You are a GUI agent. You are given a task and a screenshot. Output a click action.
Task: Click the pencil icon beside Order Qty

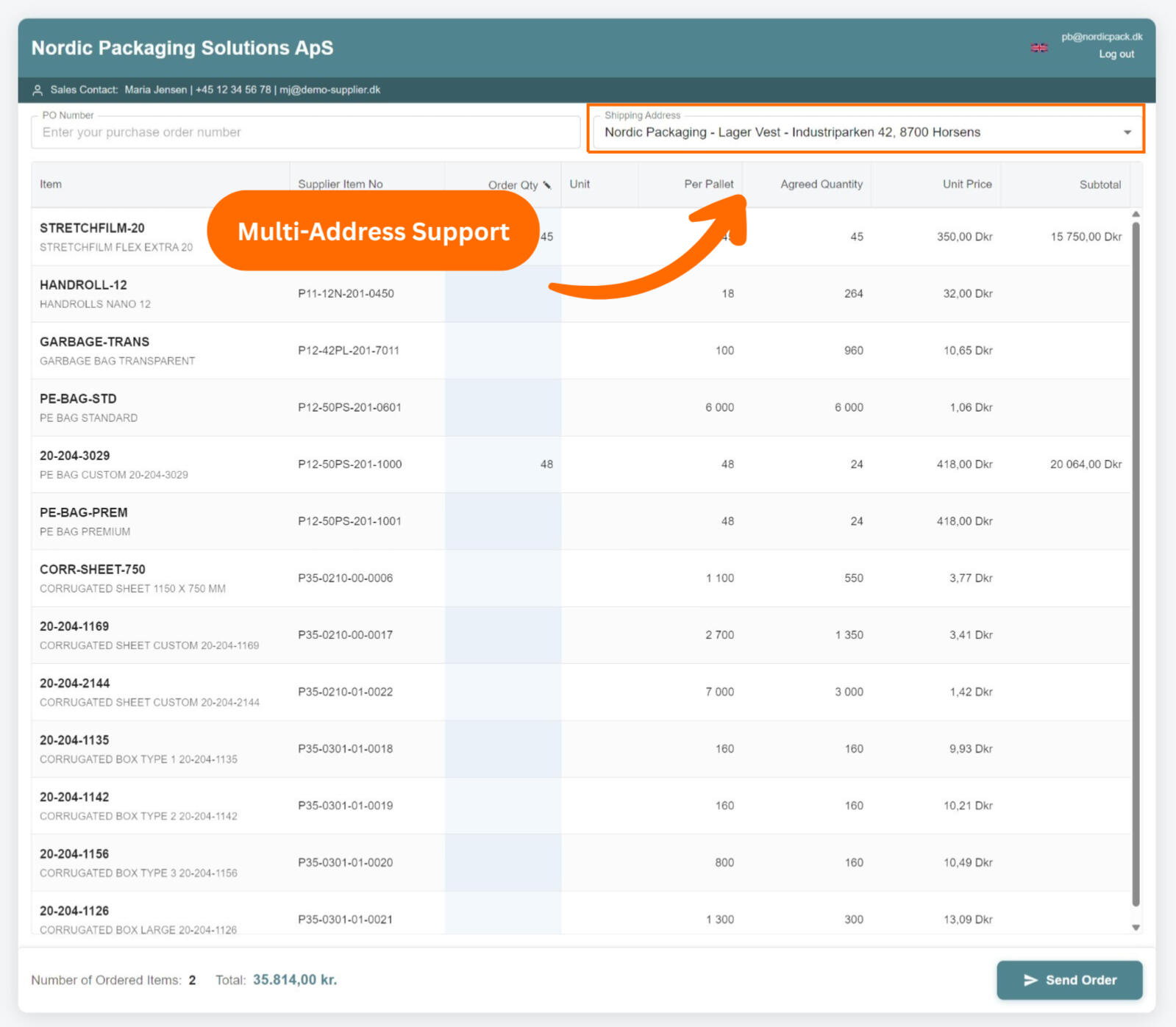[x=546, y=185]
